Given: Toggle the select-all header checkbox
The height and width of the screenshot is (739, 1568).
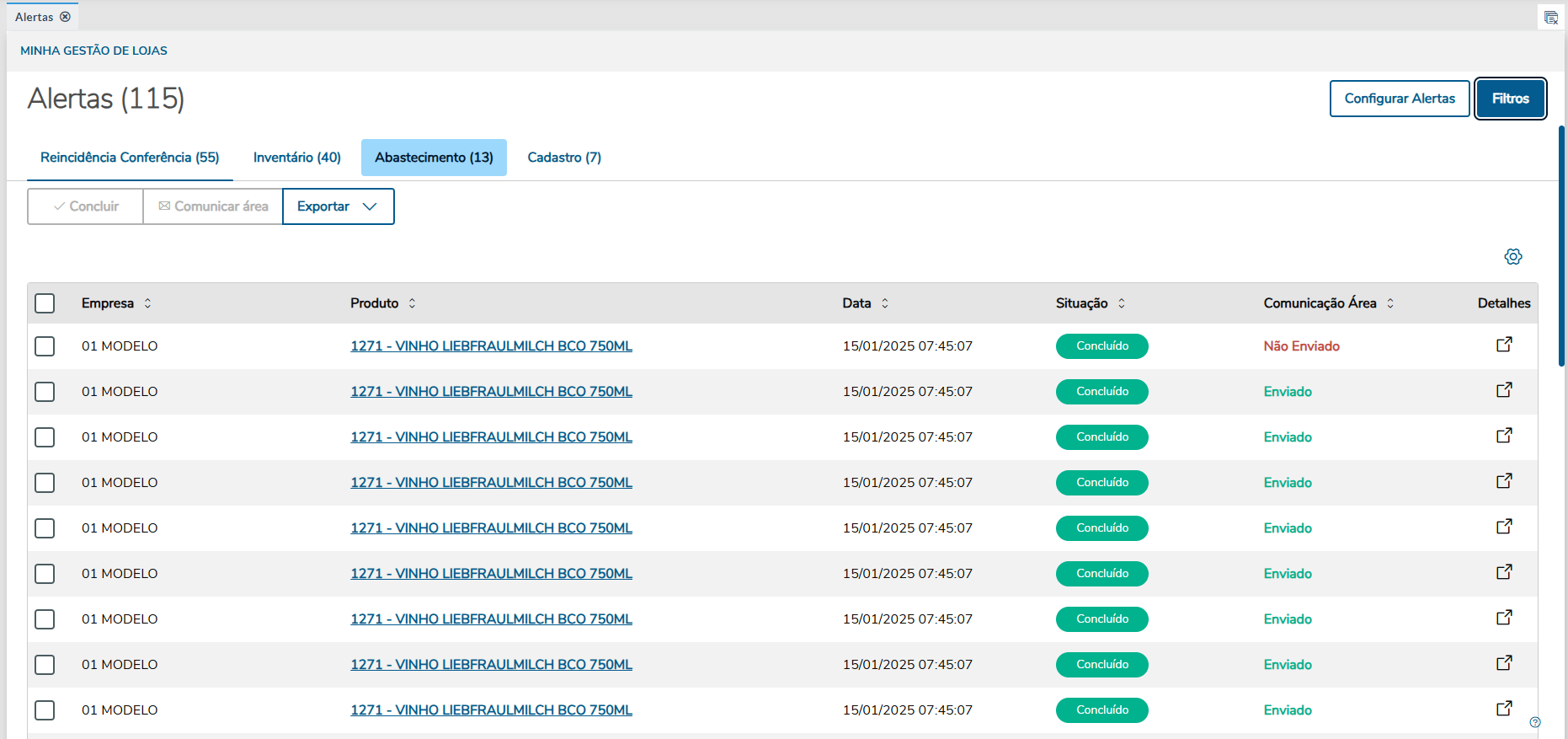Looking at the screenshot, I should [45, 303].
